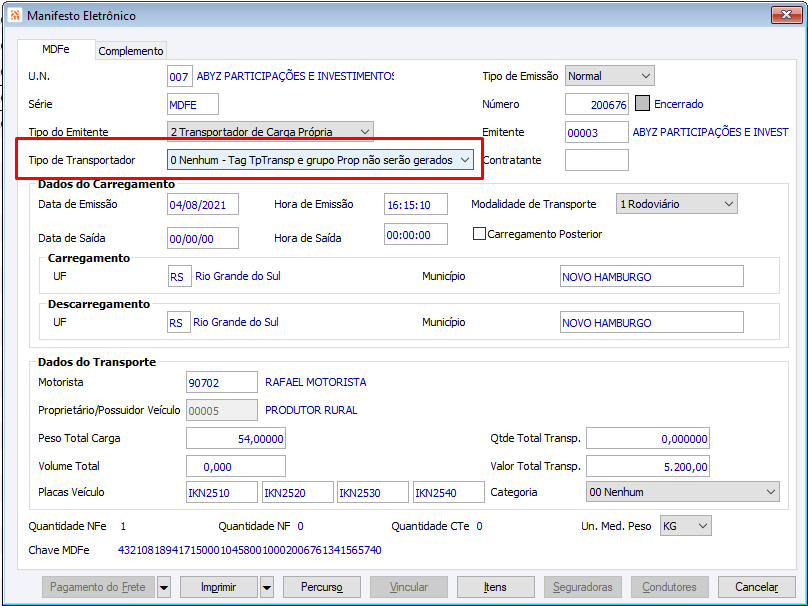Click the Qtde Total Transp. field
Screen dimensions: 808x606
pyautogui.click(x=648, y=438)
